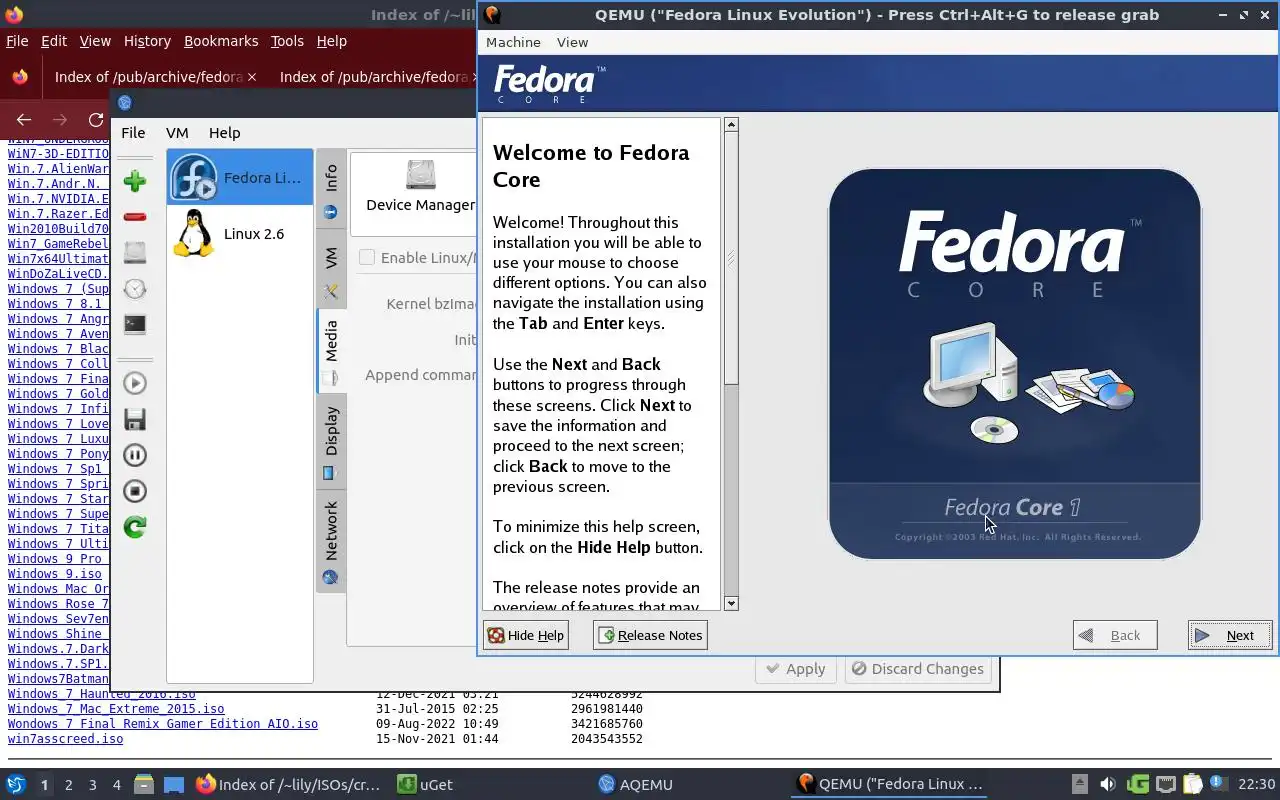Image resolution: width=1280 pixels, height=800 pixels.
Task: Click the green reset arrow icon in AQEMU
Action: point(135,527)
